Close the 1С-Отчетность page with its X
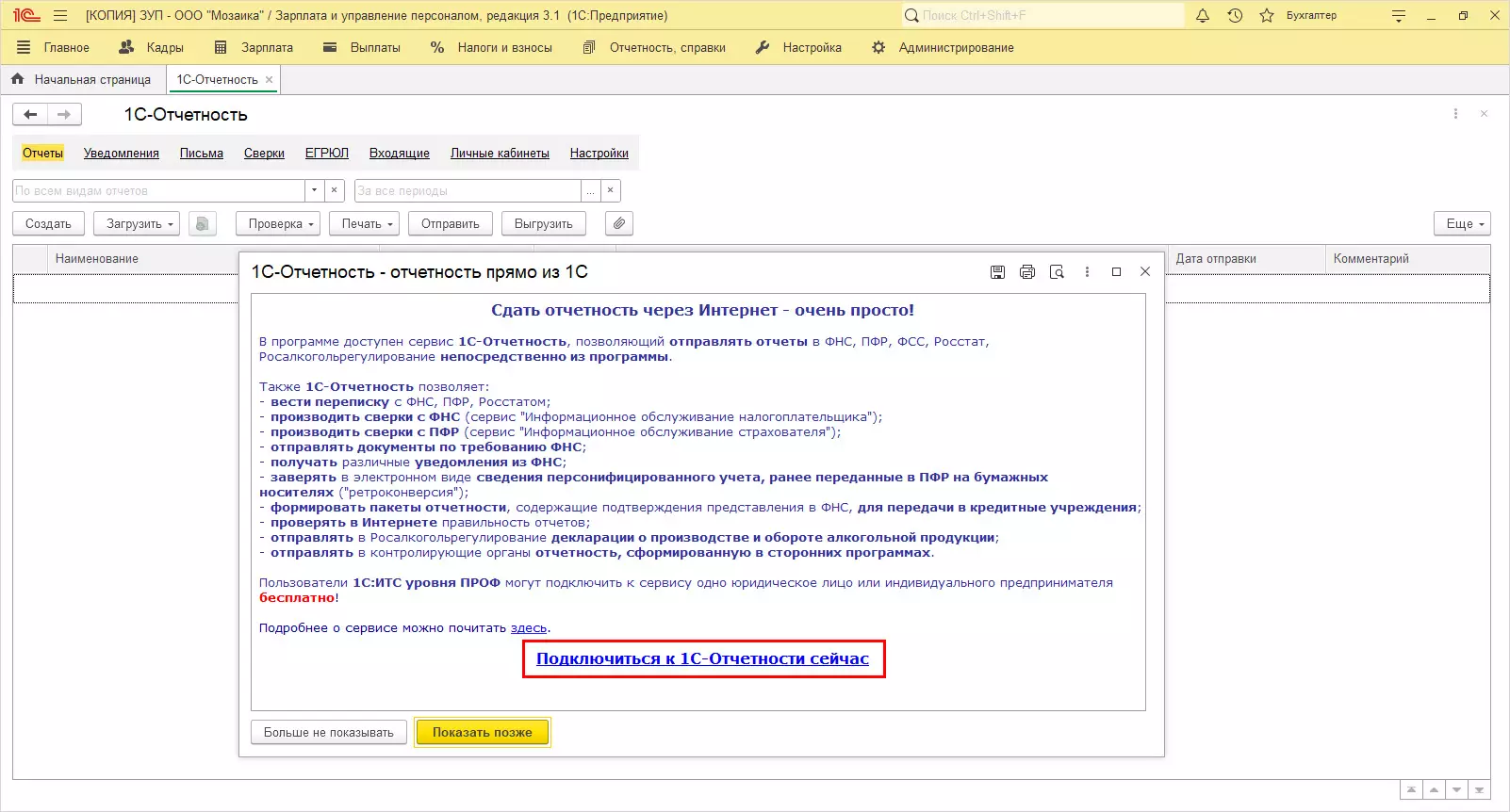Screen dimensions: 1510x812 pos(1484,114)
